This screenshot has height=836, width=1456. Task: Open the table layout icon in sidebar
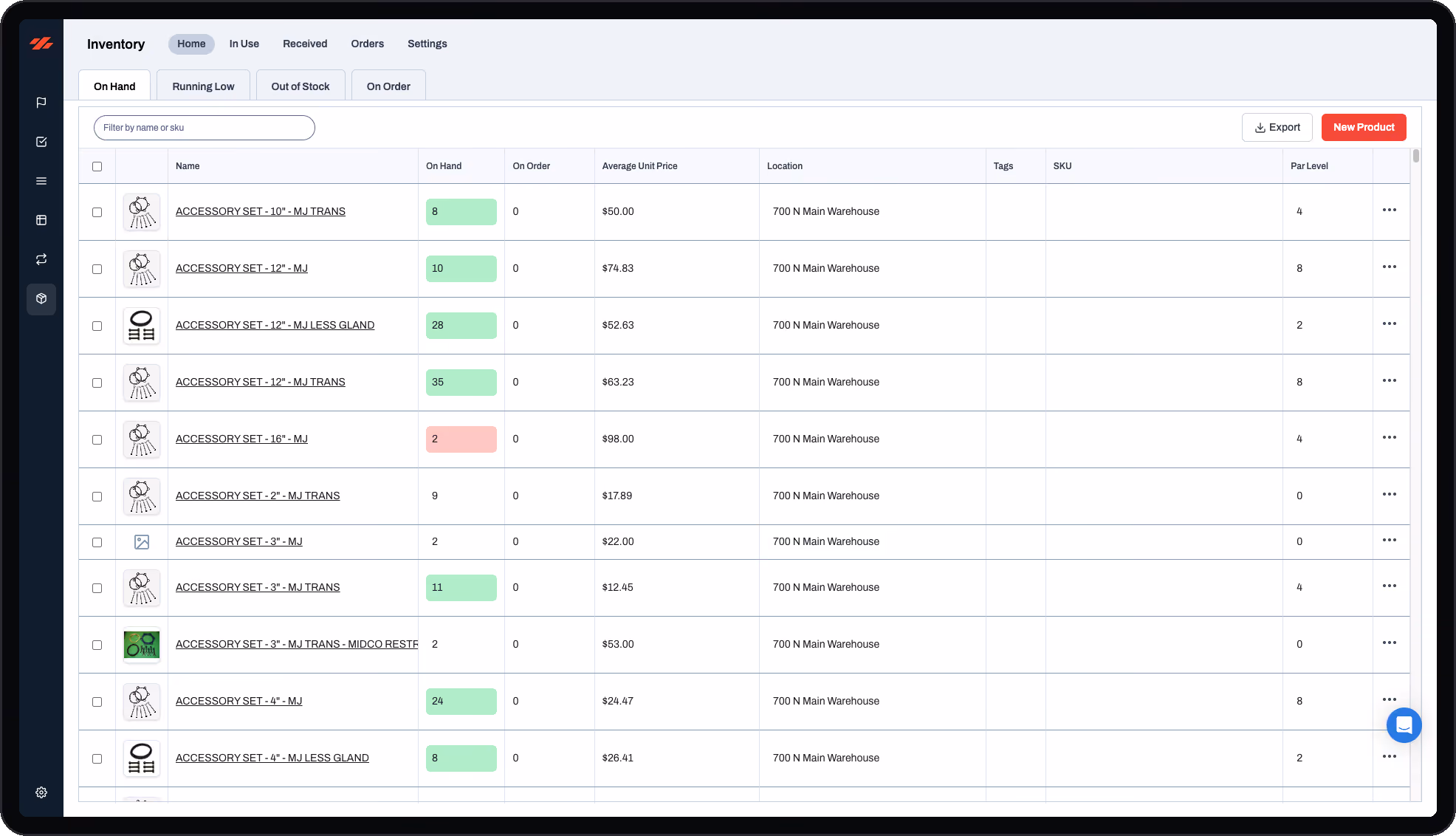click(41, 220)
